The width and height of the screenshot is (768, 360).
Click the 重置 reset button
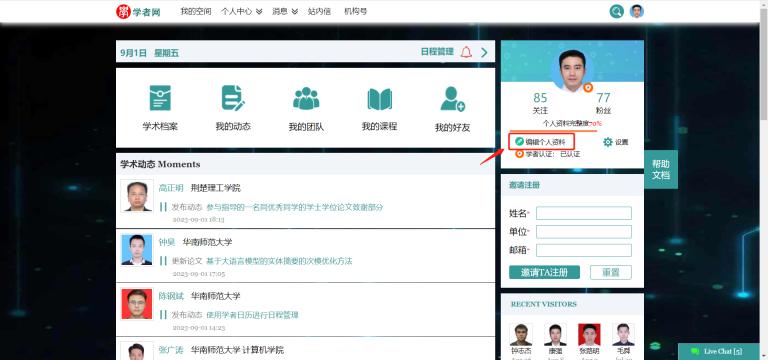point(611,272)
